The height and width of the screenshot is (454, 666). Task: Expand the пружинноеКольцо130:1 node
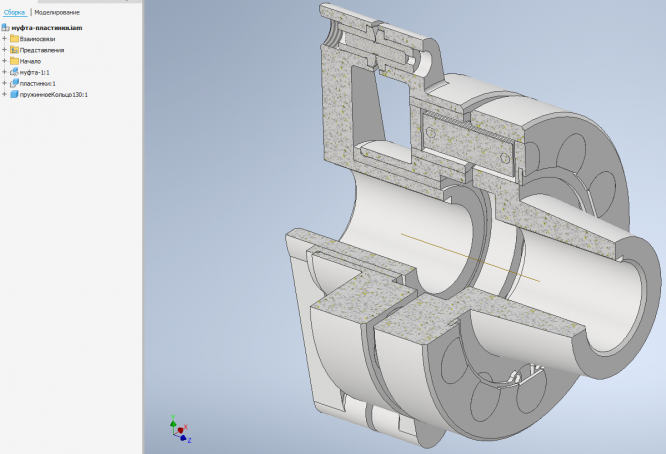pyautogui.click(x=4, y=95)
